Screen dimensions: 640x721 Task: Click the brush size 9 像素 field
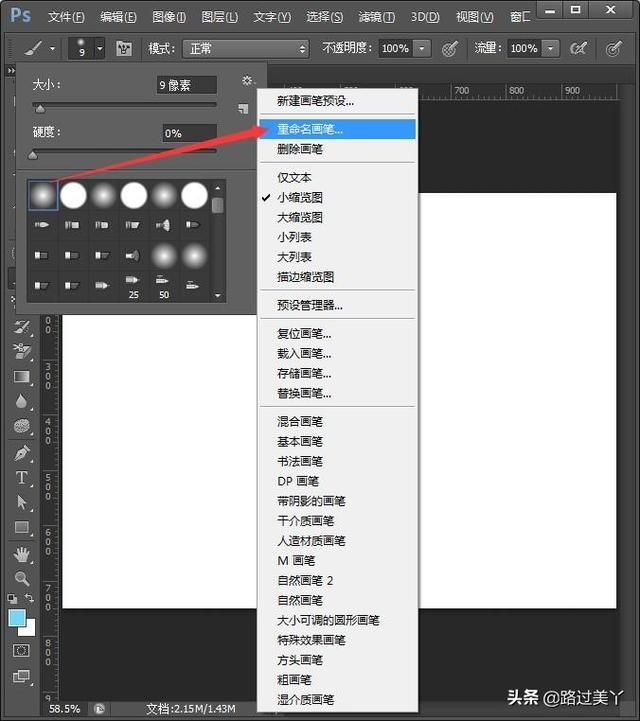click(187, 85)
